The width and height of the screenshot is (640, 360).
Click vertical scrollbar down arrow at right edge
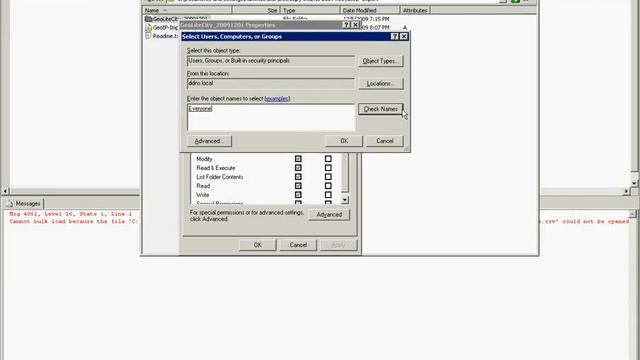pyautogui.click(x=635, y=183)
